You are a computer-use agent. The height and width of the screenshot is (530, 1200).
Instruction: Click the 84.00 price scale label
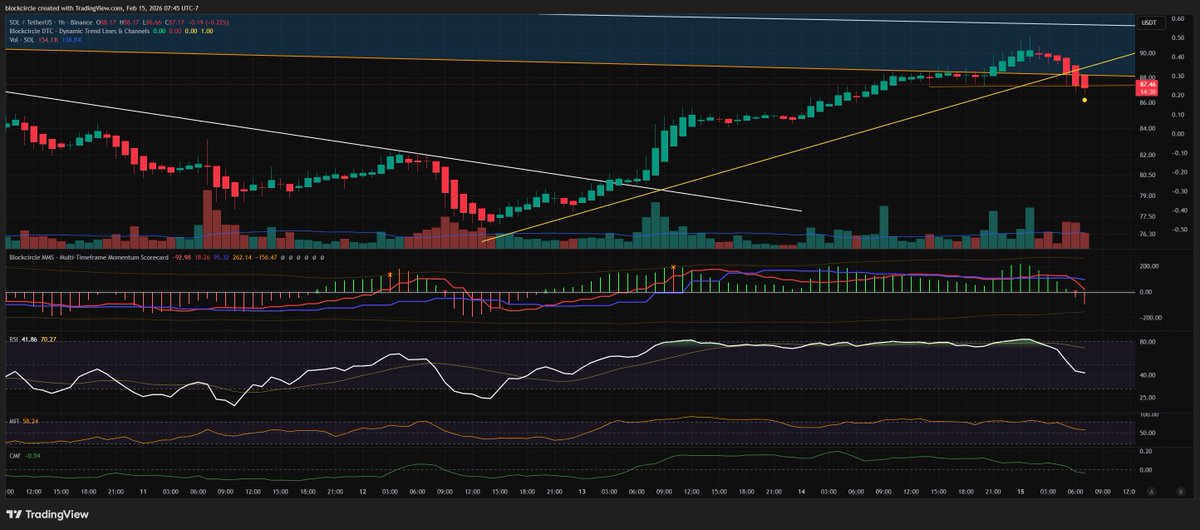(1147, 127)
